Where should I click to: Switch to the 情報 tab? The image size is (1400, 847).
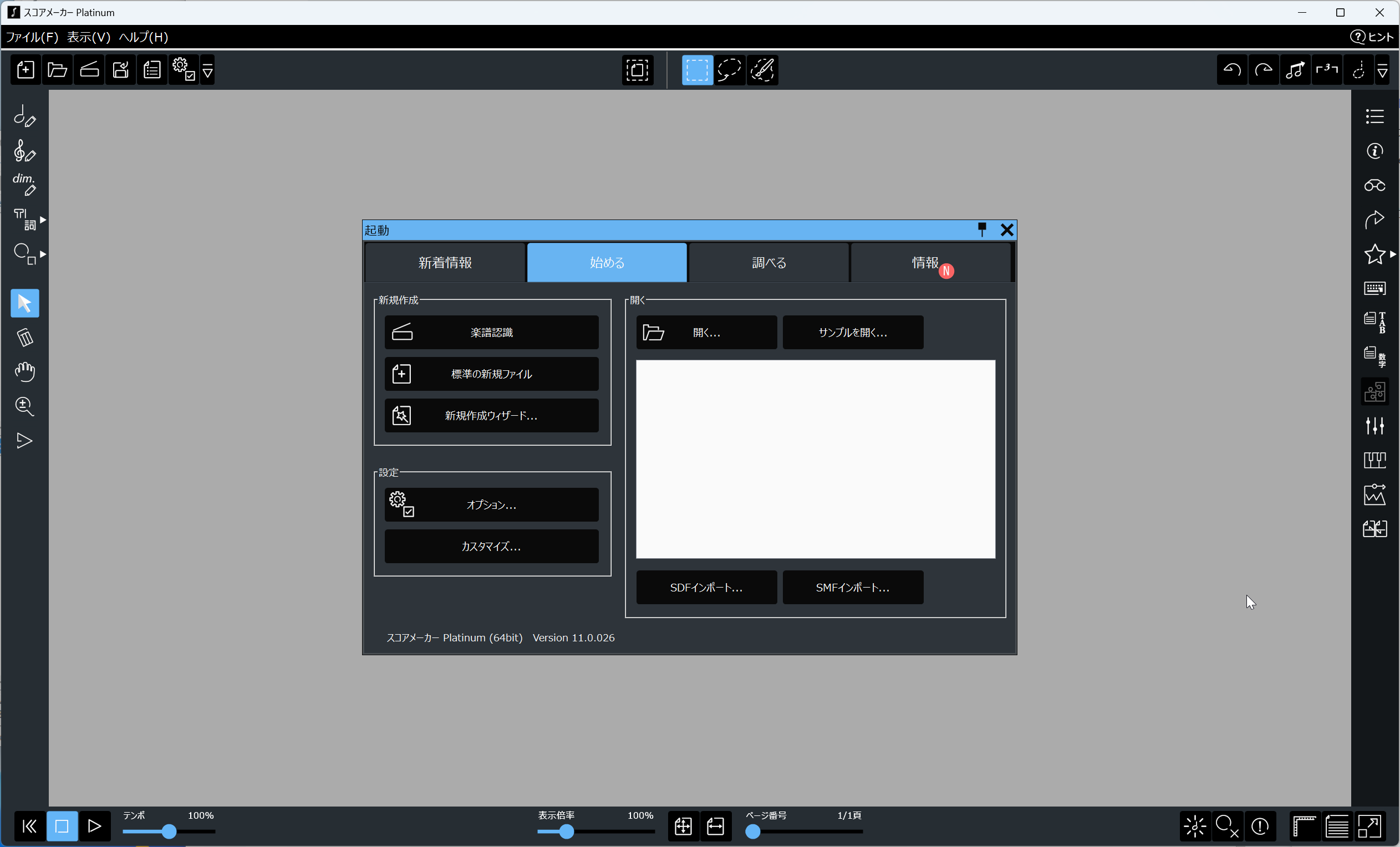click(931, 262)
